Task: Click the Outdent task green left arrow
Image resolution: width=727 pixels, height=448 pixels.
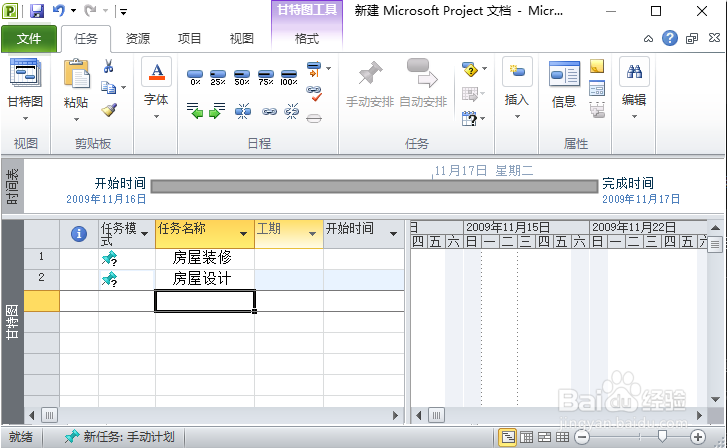Action: [x=195, y=111]
